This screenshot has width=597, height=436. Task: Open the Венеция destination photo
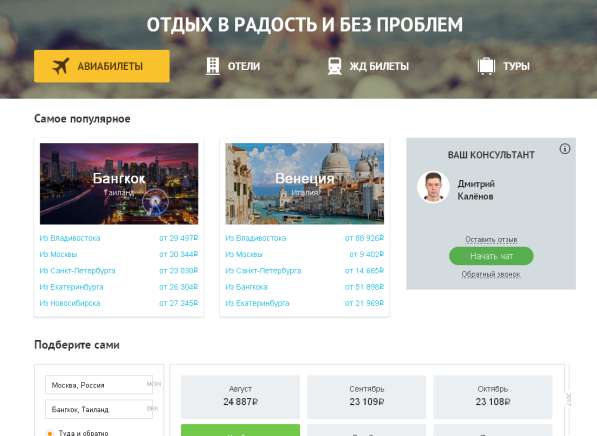click(305, 184)
